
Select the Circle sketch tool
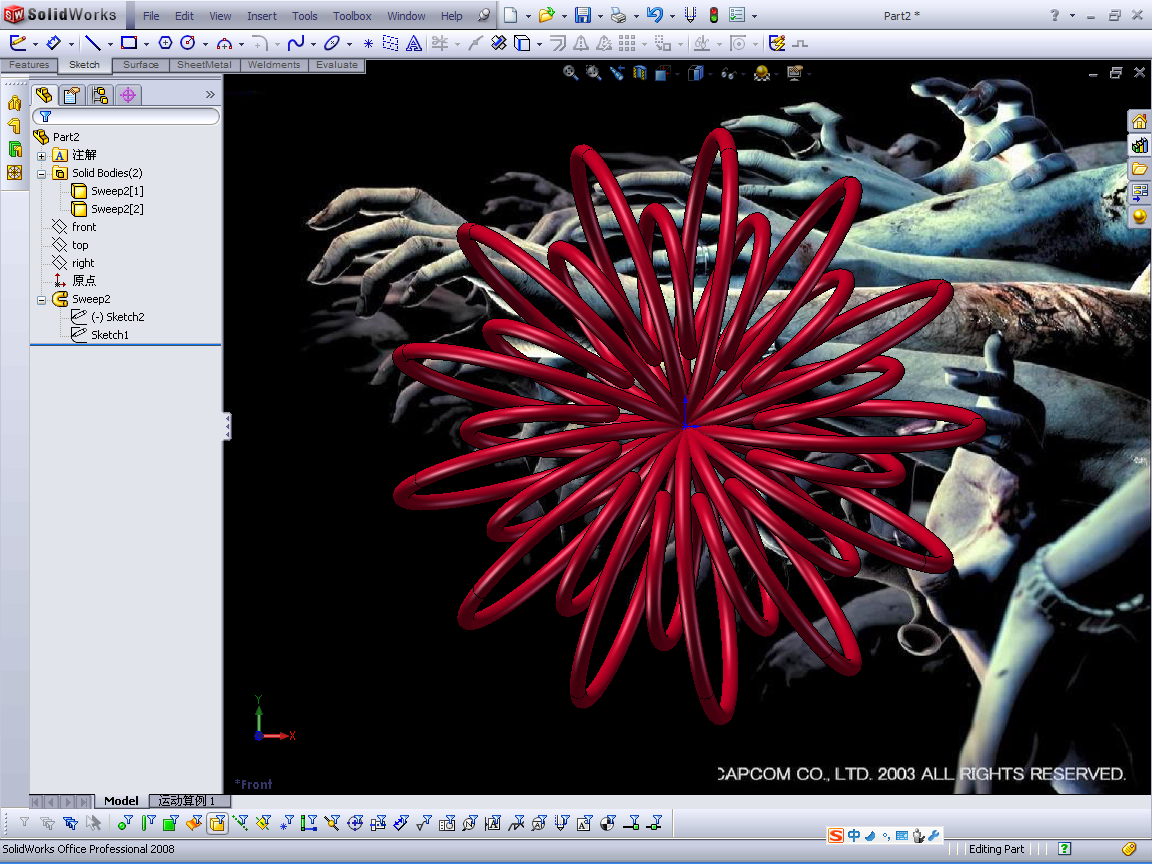[188, 43]
